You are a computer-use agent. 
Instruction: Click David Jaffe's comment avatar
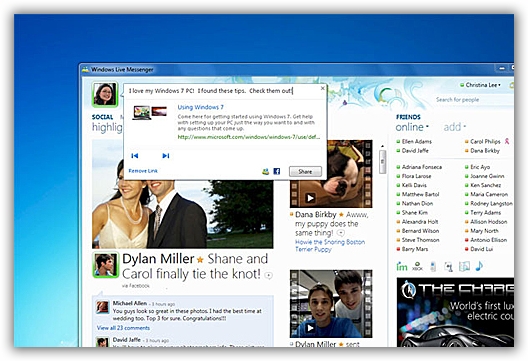point(102,342)
